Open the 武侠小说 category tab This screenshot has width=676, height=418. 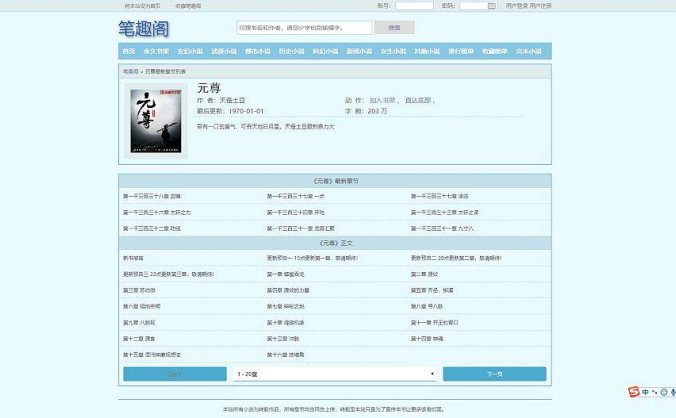(224, 51)
